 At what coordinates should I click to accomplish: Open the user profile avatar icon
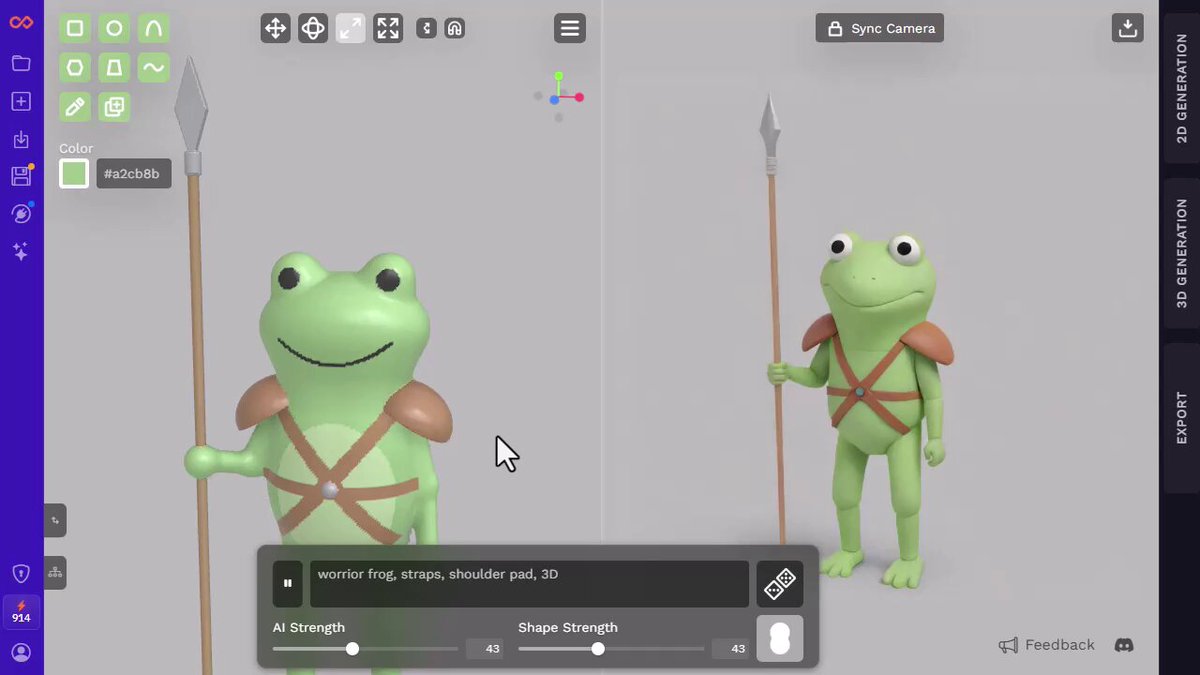click(21, 652)
